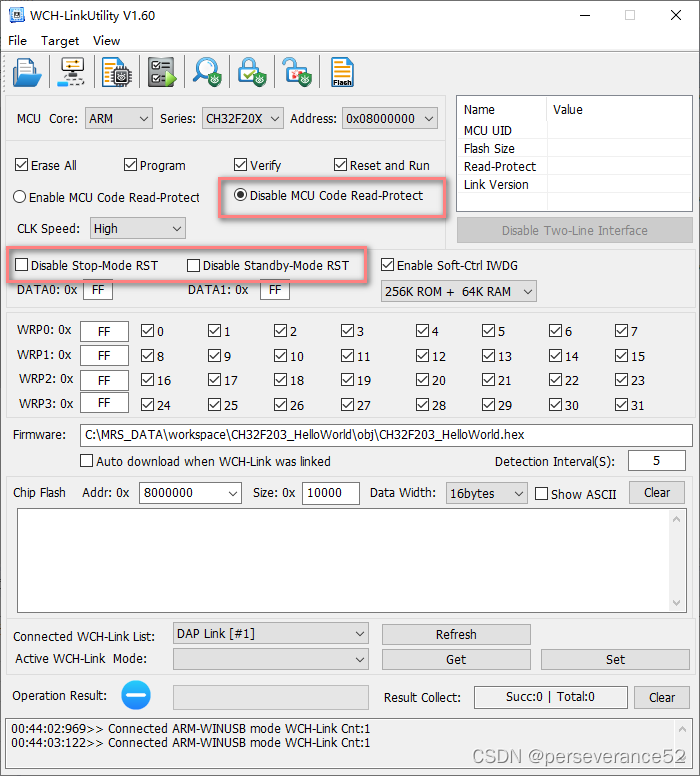Open the View menu
700x776 pixels.
[106, 41]
